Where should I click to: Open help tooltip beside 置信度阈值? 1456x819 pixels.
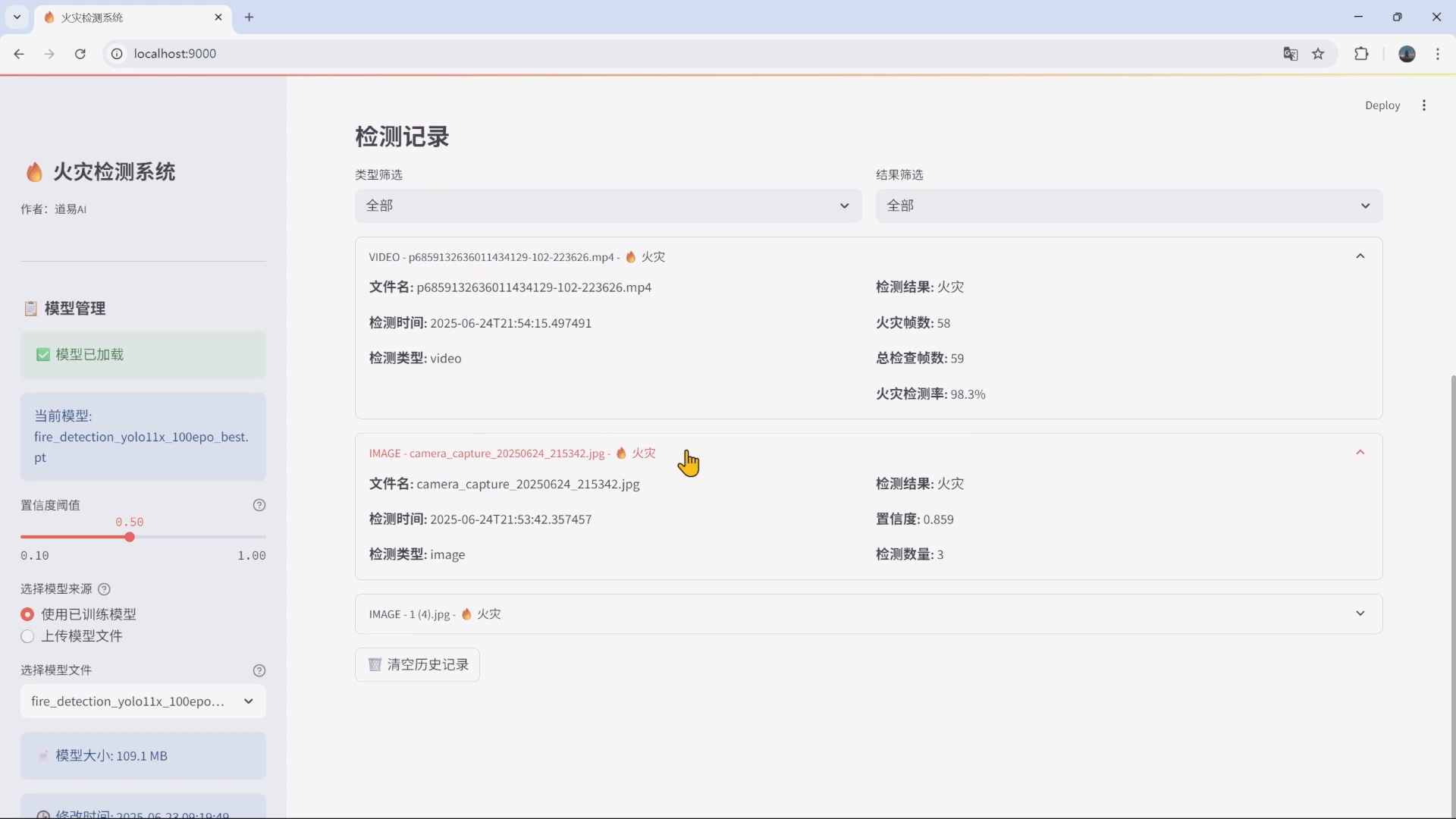click(259, 505)
